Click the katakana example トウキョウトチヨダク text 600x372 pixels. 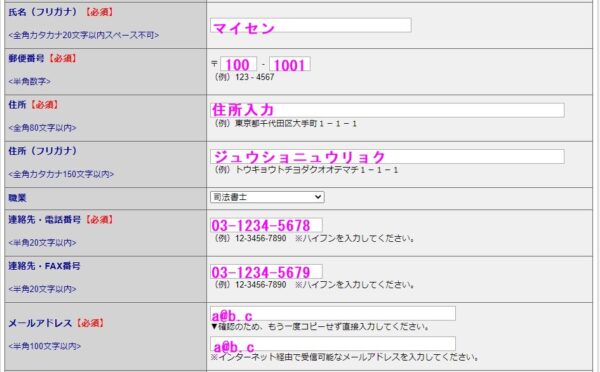tap(306, 170)
